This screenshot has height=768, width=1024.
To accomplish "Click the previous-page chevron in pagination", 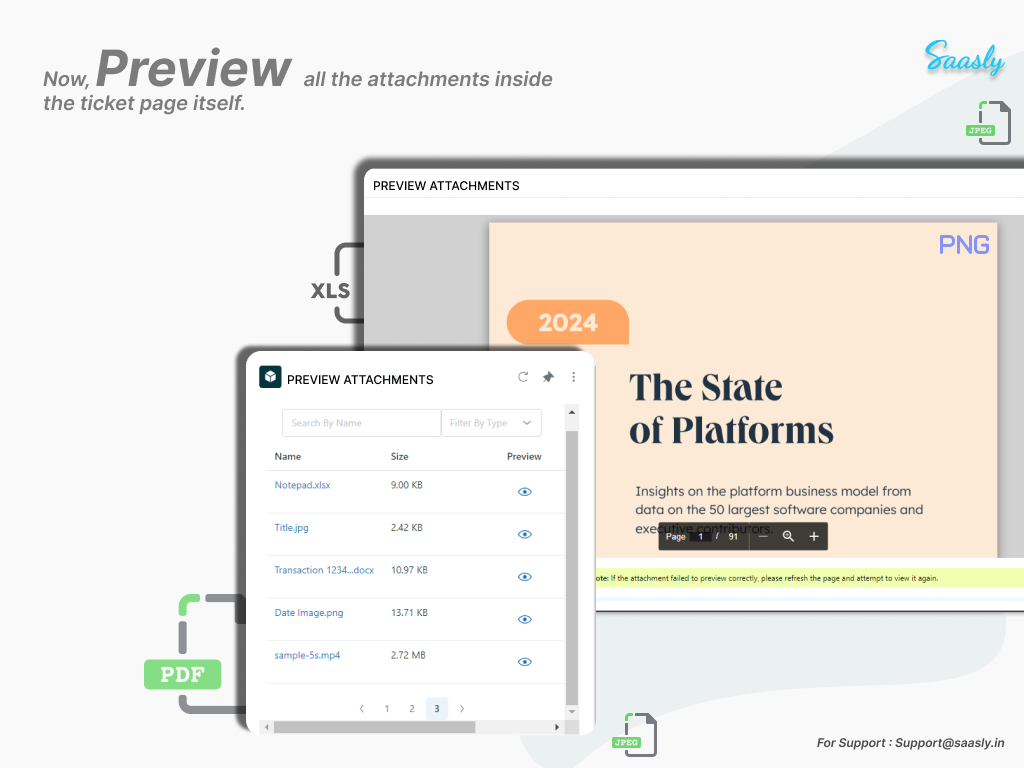I will pos(361,708).
